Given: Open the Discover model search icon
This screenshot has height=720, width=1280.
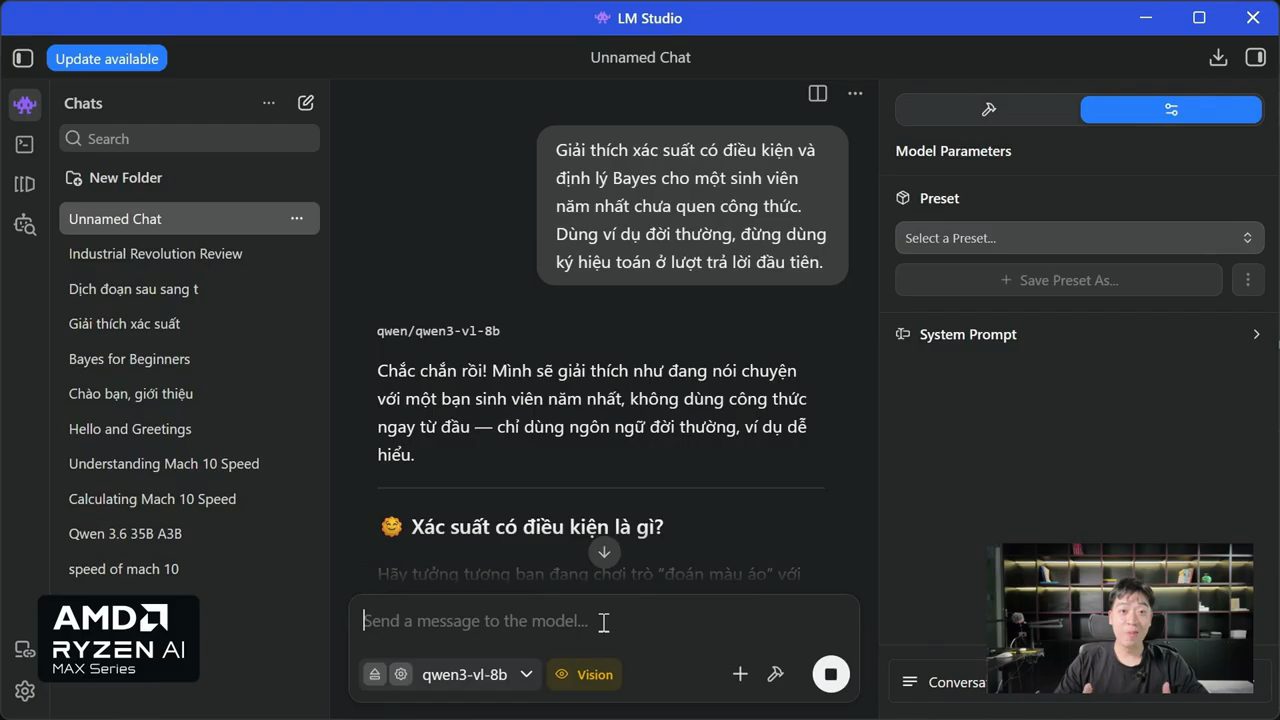Looking at the screenshot, I should (x=25, y=224).
